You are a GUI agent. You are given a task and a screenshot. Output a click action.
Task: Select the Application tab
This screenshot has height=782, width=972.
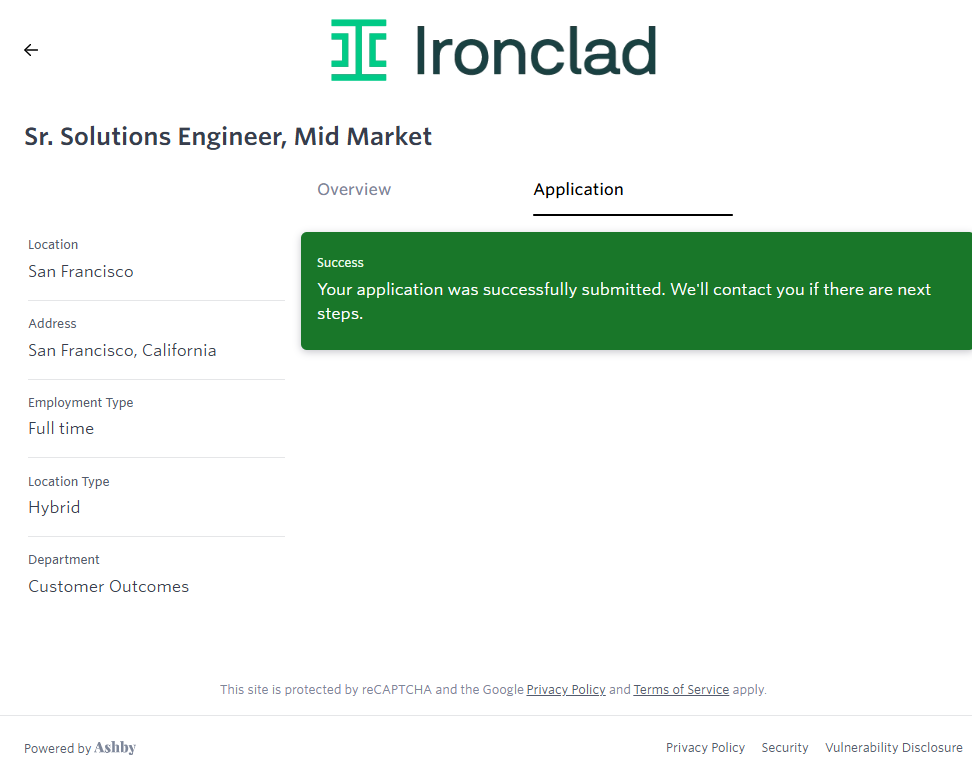click(578, 190)
